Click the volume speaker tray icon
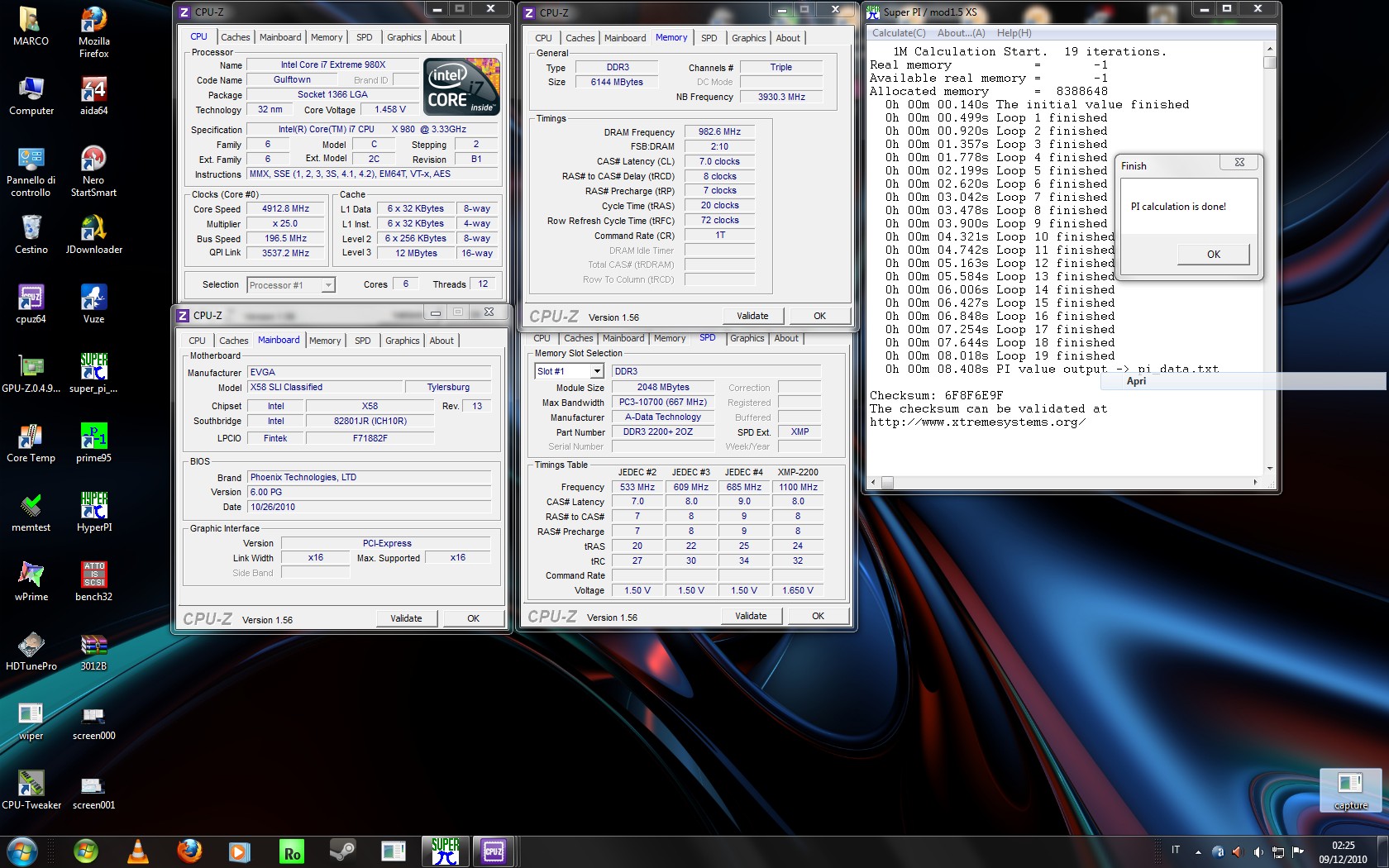 coord(1258,851)
